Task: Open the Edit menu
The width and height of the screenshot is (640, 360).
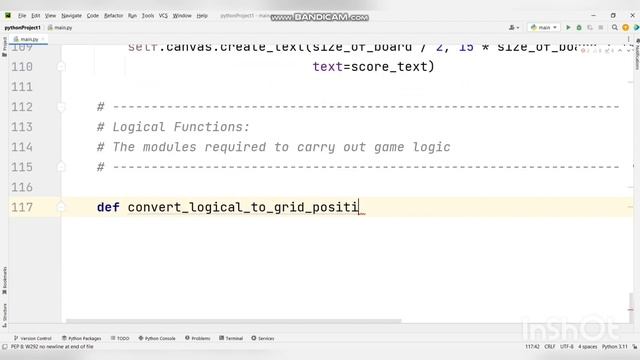Action: pos(36,16)
